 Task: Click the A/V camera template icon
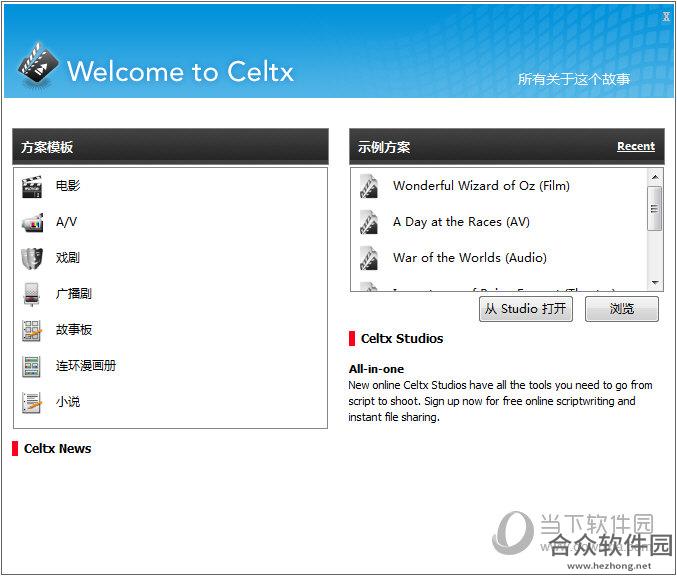point(32,223)
